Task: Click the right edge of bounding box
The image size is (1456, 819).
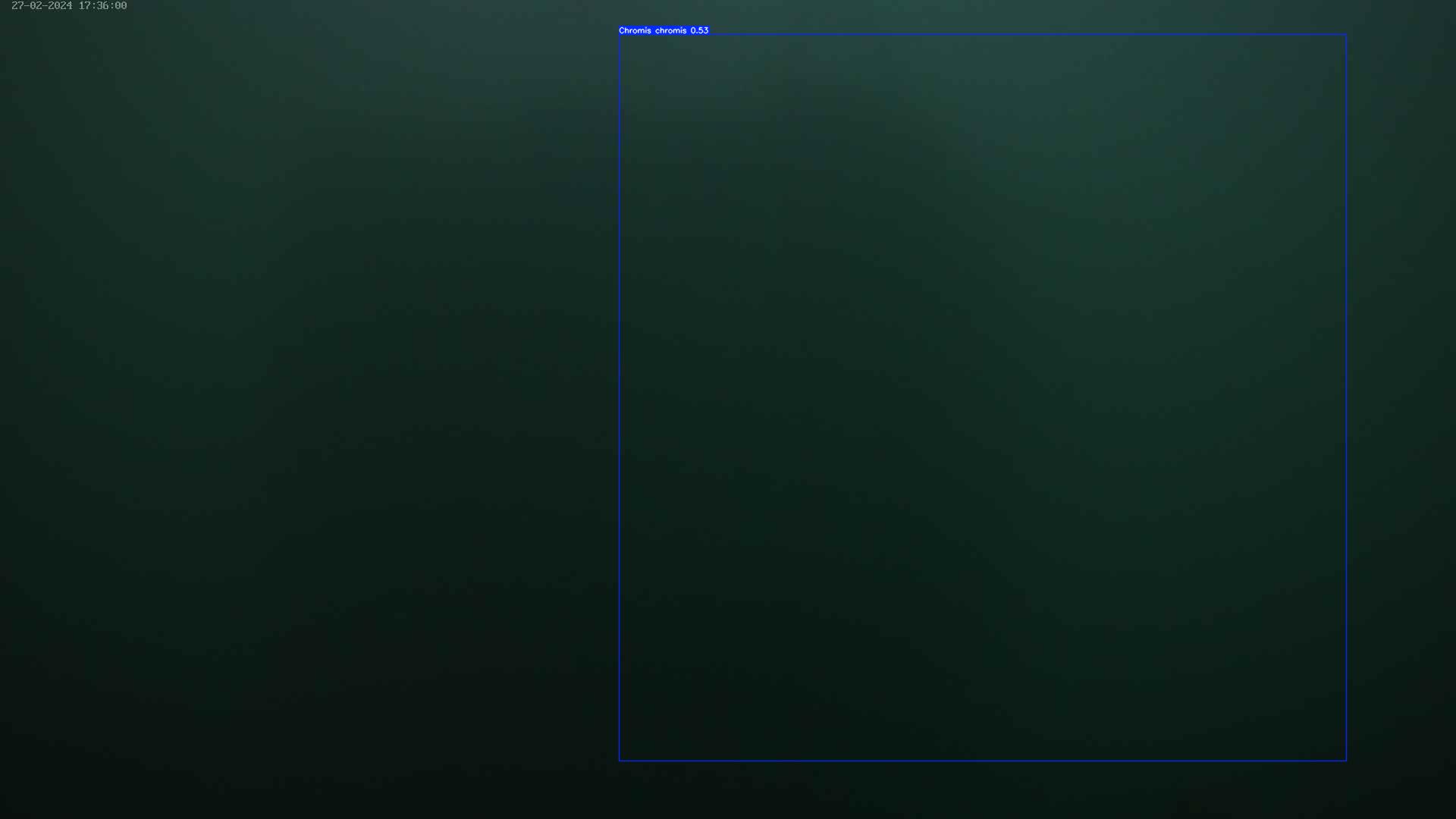Action: (x=1346, y=398)
